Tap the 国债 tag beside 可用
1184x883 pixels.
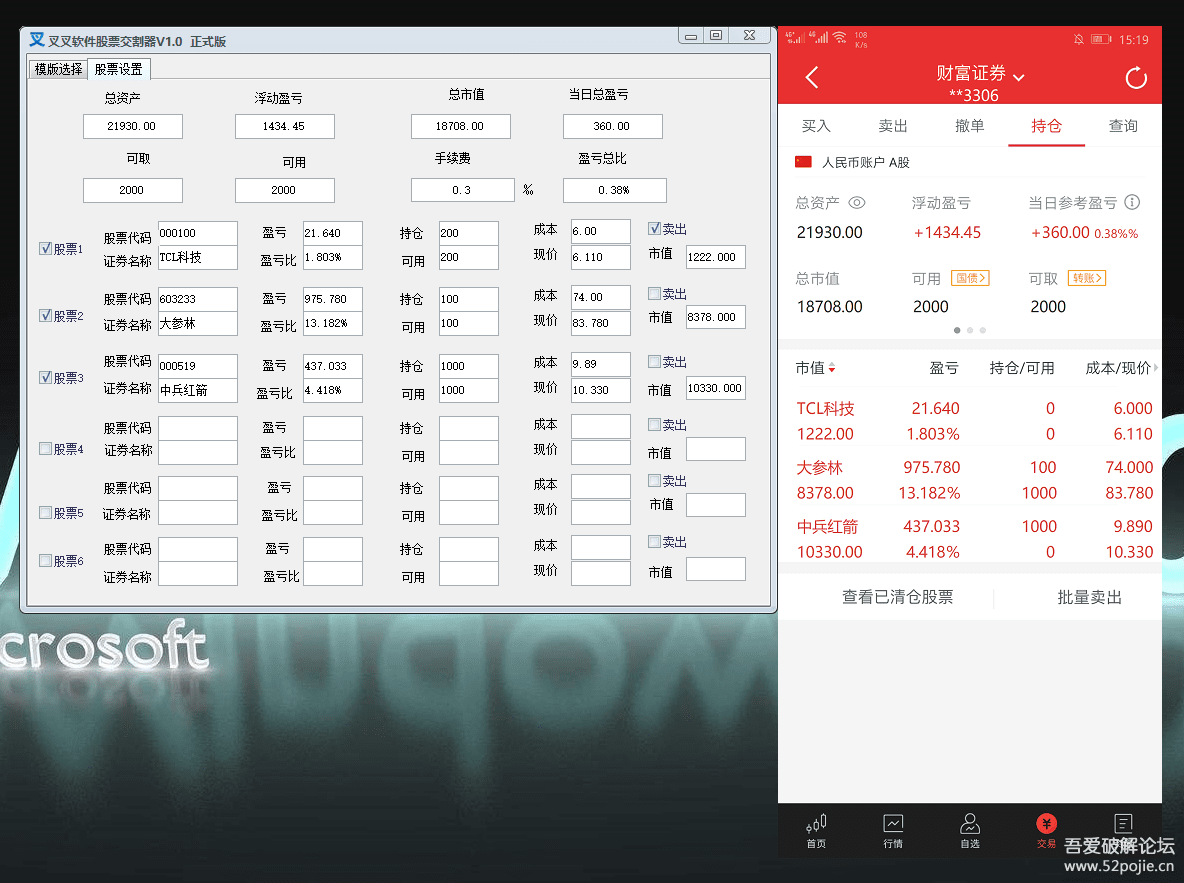[970, 278]
